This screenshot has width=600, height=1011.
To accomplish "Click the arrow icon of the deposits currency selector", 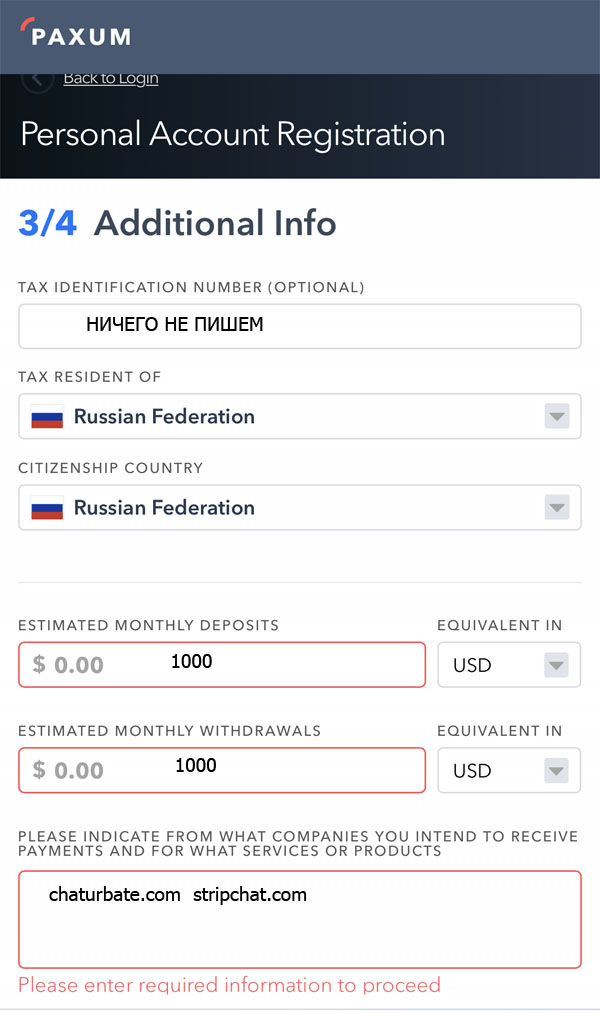I will (x=556, y=665).
